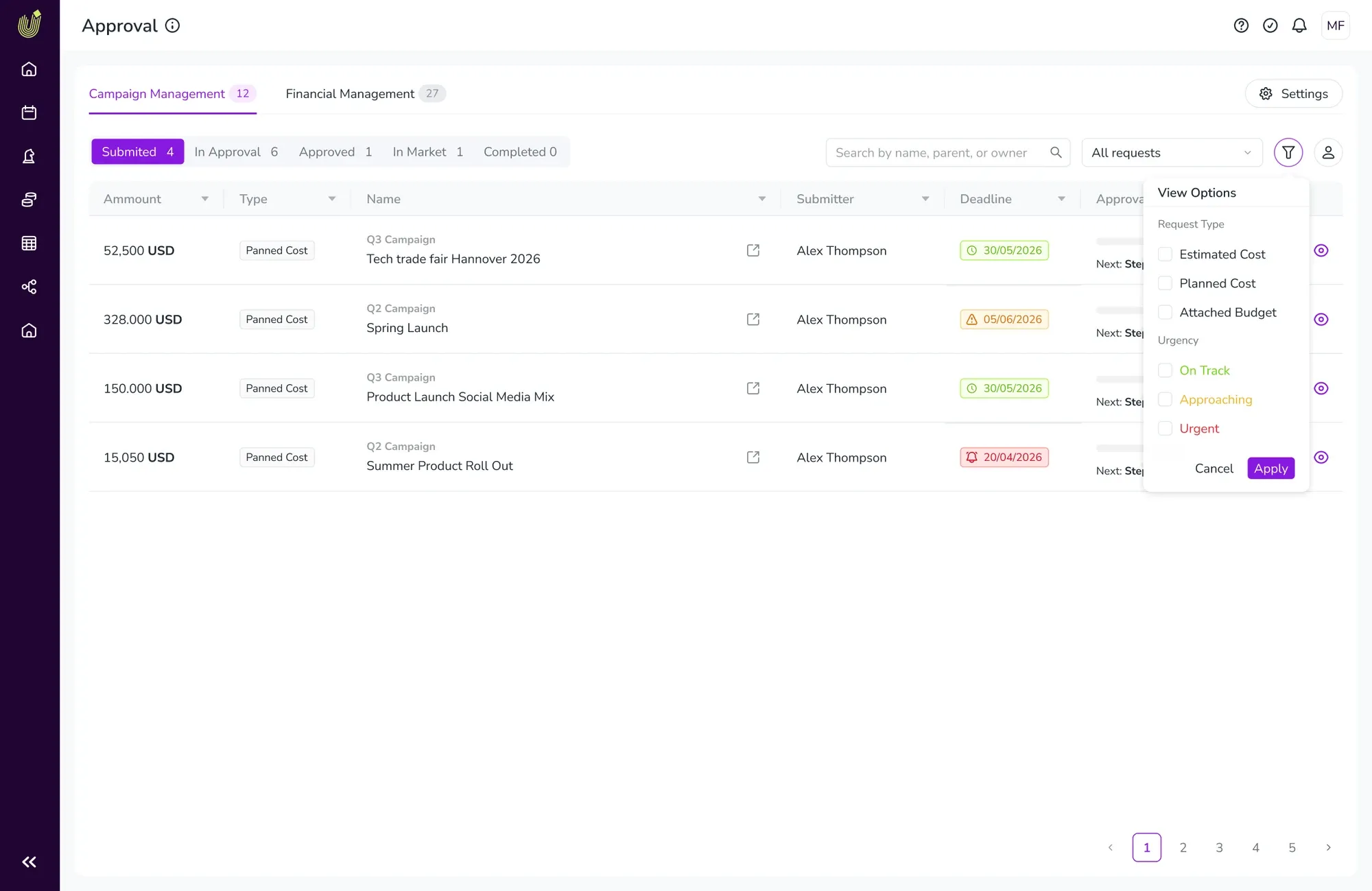Open the notifications bell icon
Screen dimensions: 1372x891
[x=1299, y=25]
